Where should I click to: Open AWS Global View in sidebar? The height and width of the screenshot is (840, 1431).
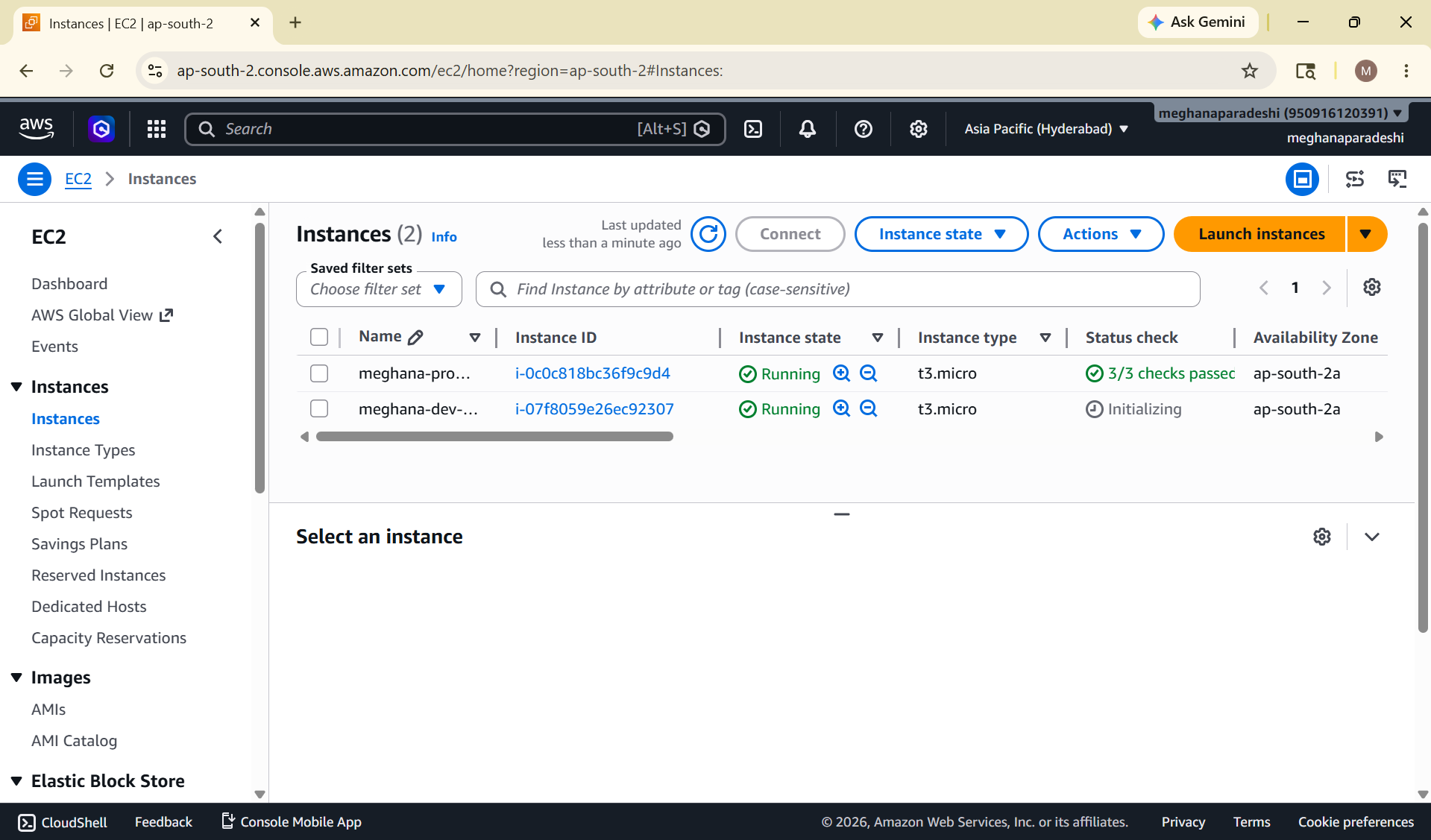coord(102,315)
